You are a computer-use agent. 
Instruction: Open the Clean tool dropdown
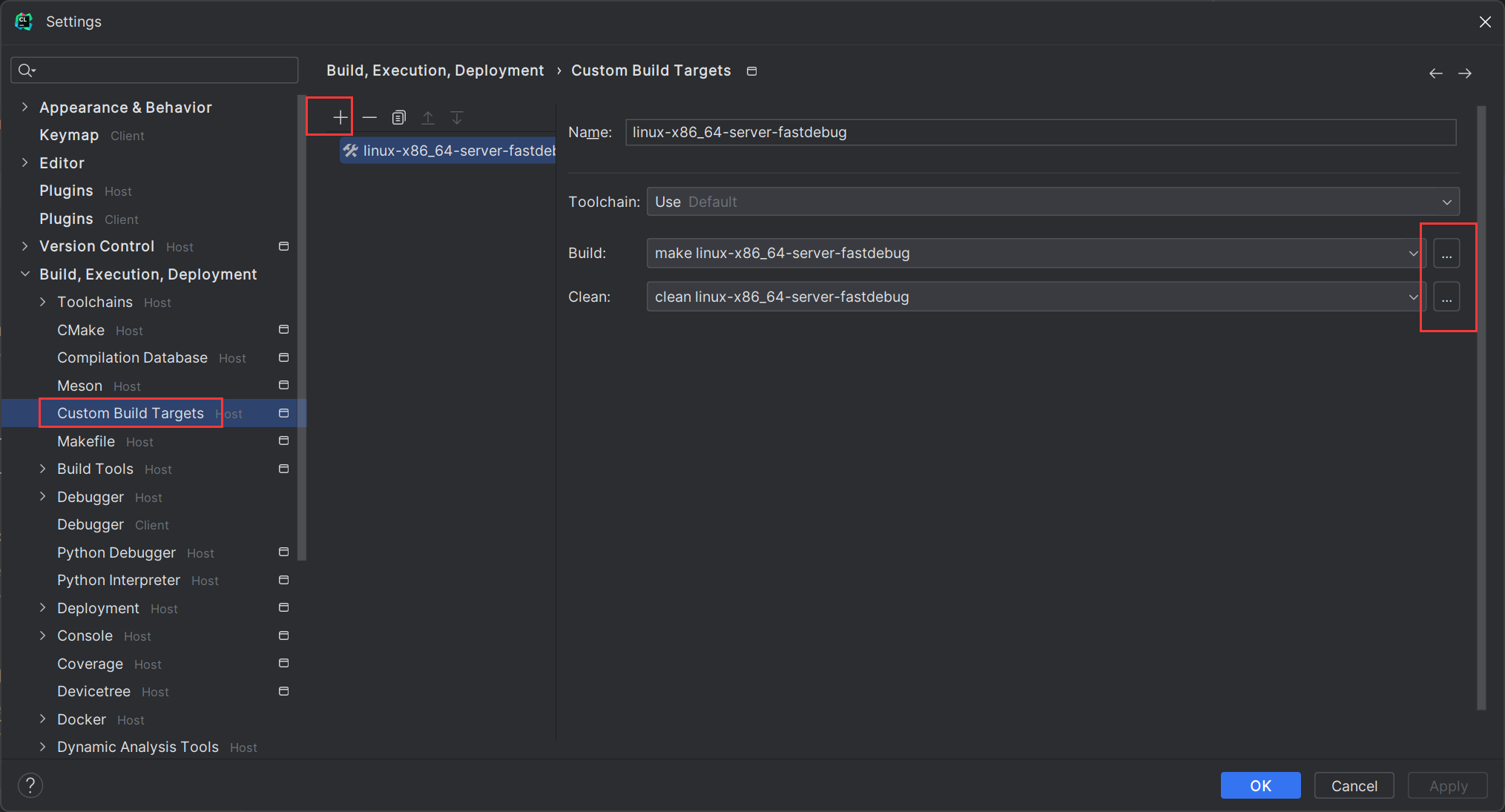tap(1412, 297)
